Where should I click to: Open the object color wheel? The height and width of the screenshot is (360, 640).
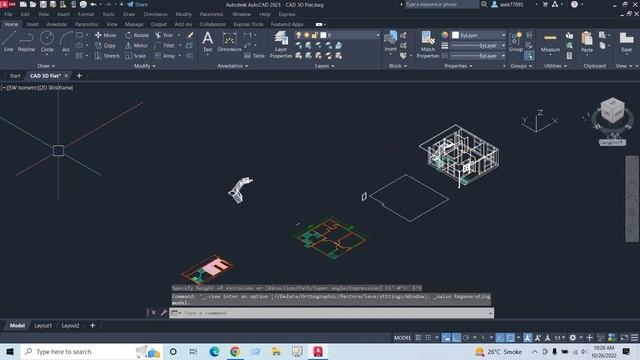point(444,35)
